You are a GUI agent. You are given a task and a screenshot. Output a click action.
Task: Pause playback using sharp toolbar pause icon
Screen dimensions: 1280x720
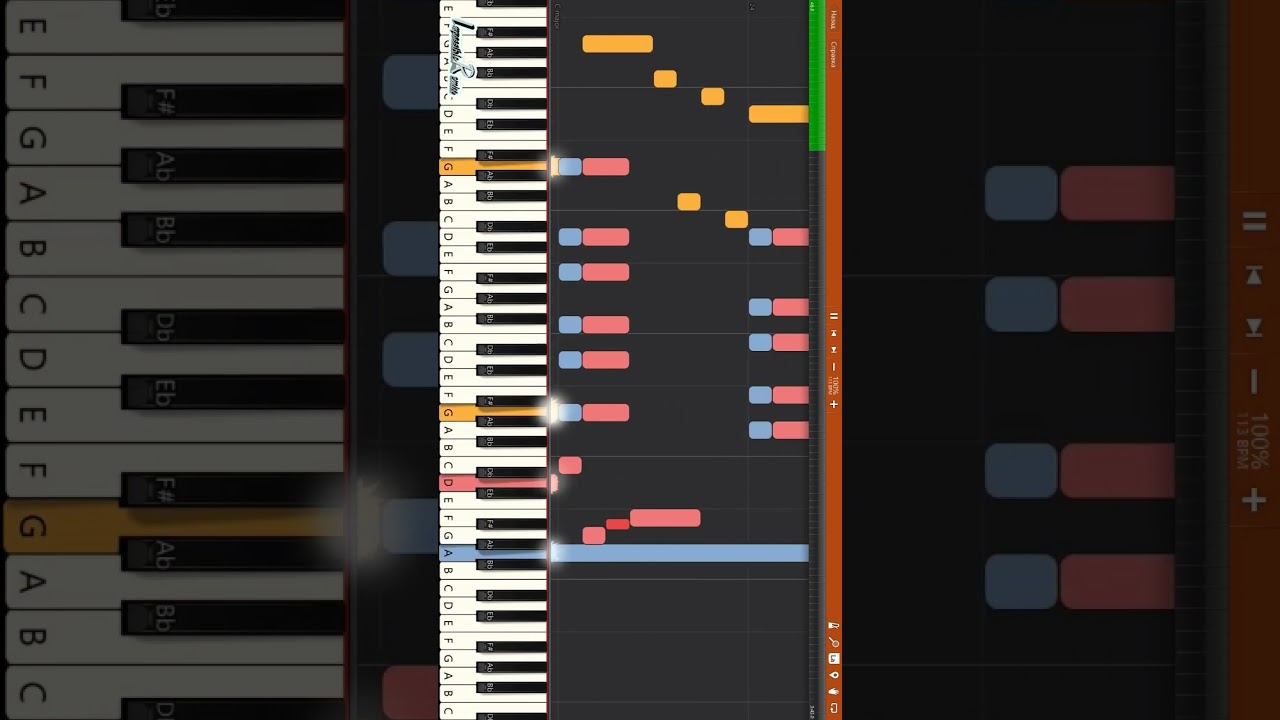tap(834, 316)
